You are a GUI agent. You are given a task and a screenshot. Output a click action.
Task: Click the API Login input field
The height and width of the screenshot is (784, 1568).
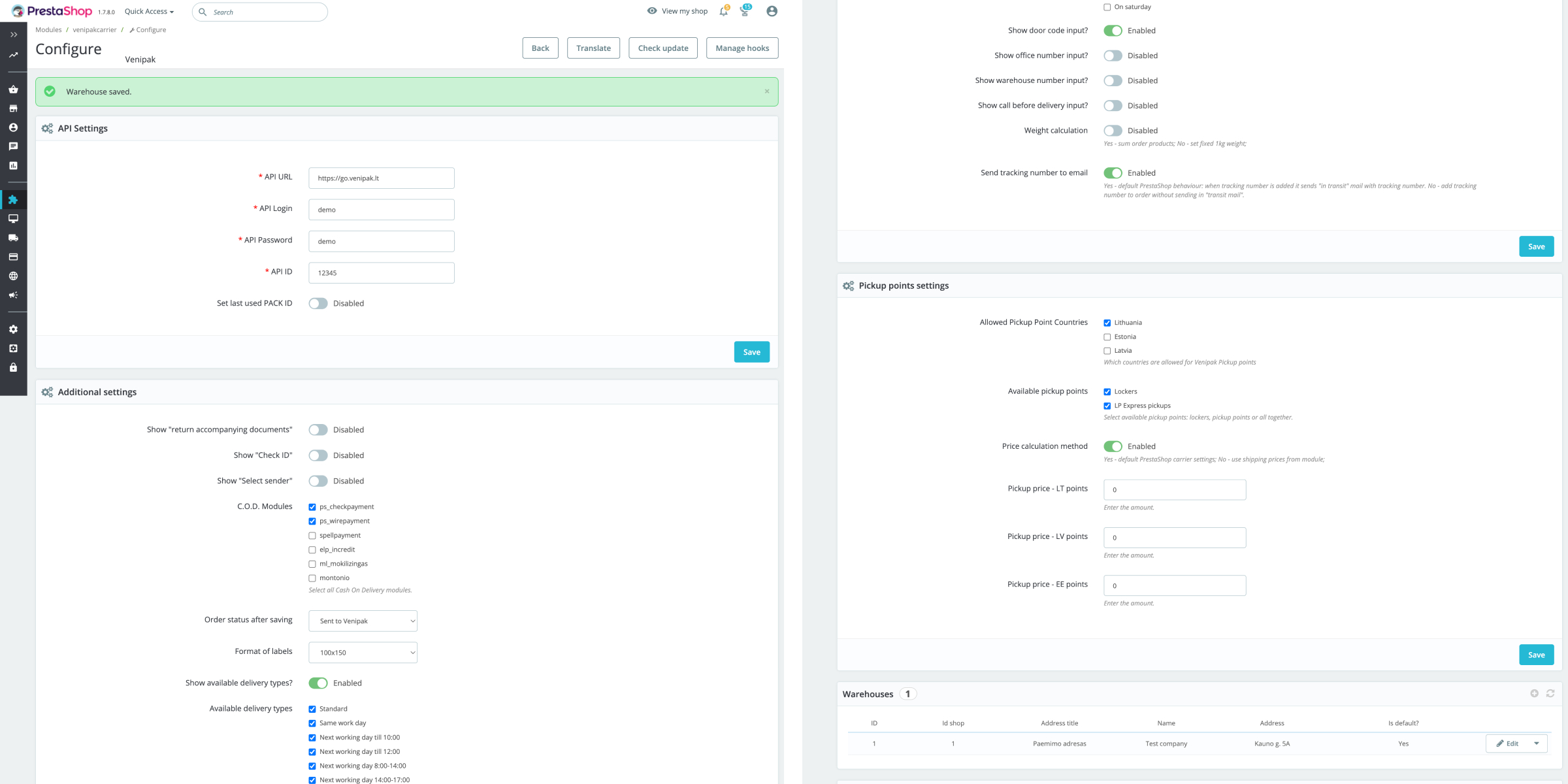(x=382, y=210)
